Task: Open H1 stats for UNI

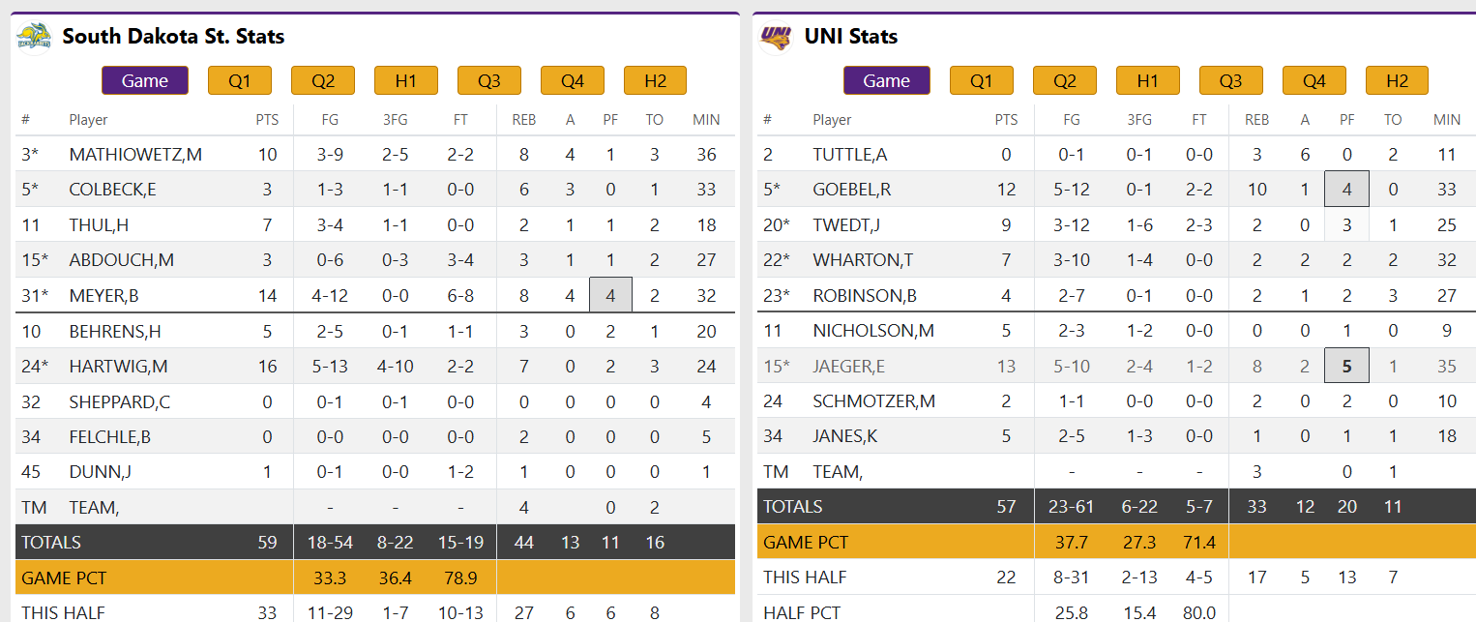Action: pyautogui.click(x=1147, y=80)
